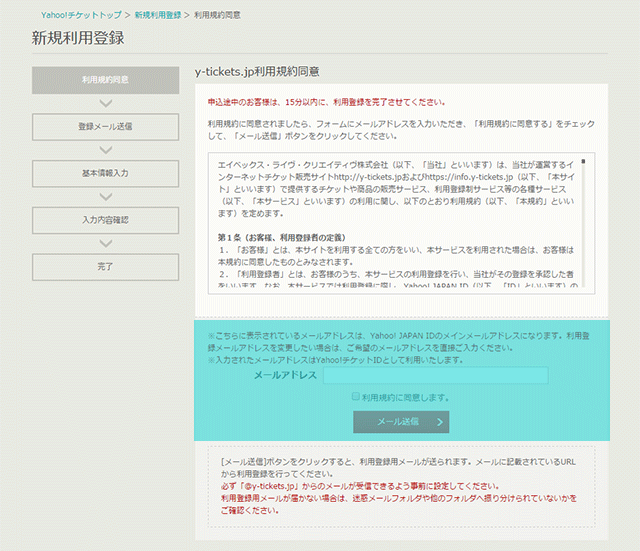Image resolution: width=640 pixels, height=551 pixels.
Task: Click the y-tickets.jp利用規約同意 section heading
Action: tap(257, 72)
